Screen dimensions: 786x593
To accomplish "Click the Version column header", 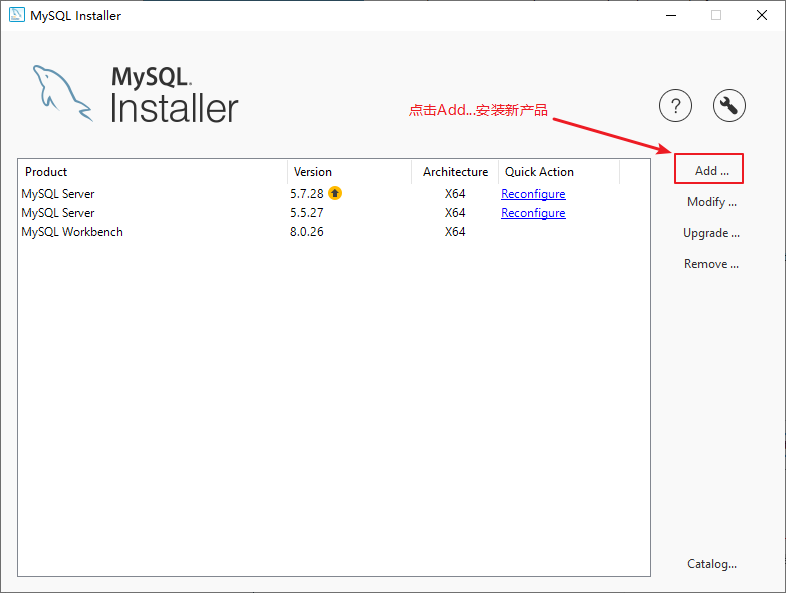I will pyautogui.click(x=349, y=172).
